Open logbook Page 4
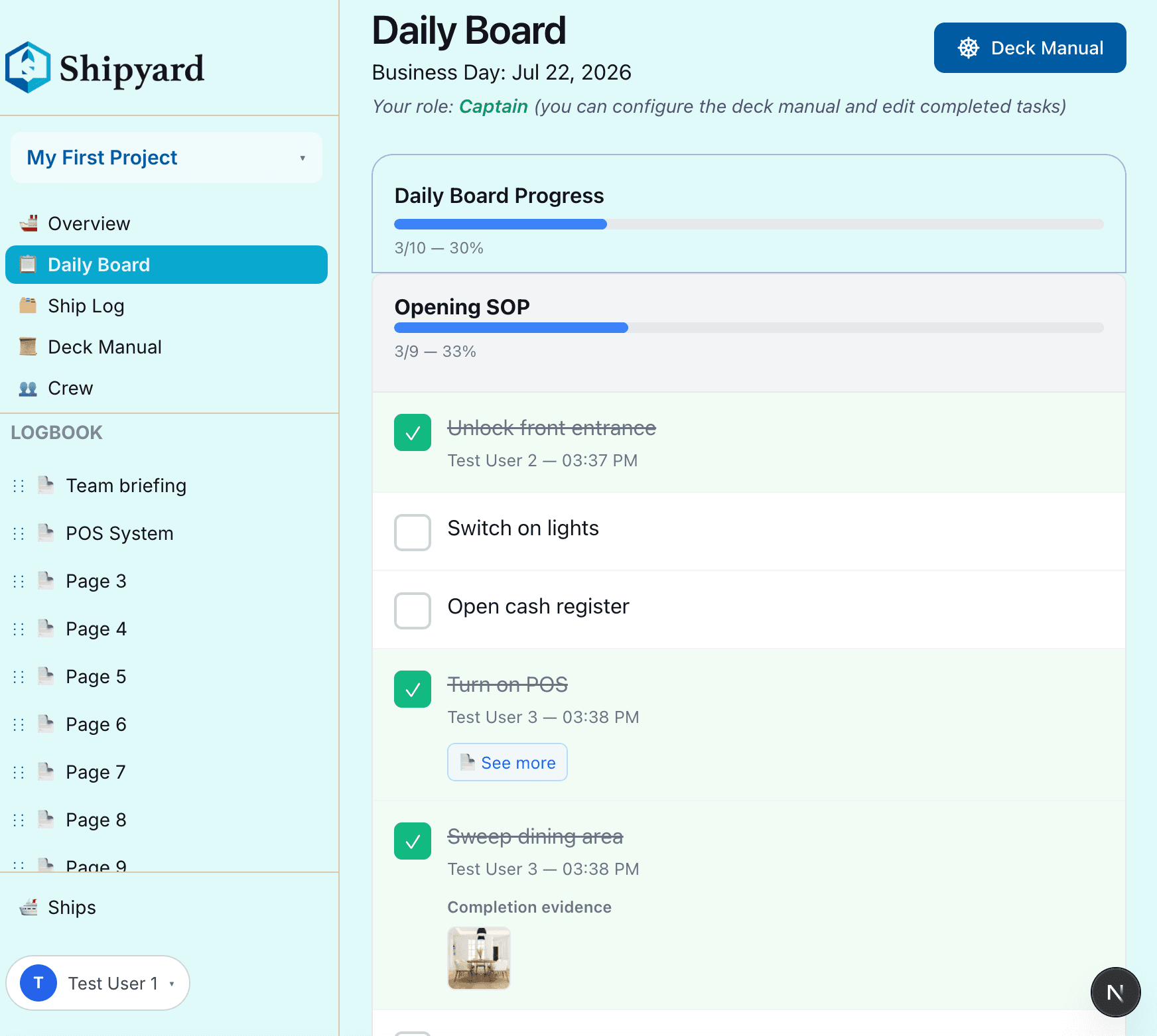 [x=96, y=629]
